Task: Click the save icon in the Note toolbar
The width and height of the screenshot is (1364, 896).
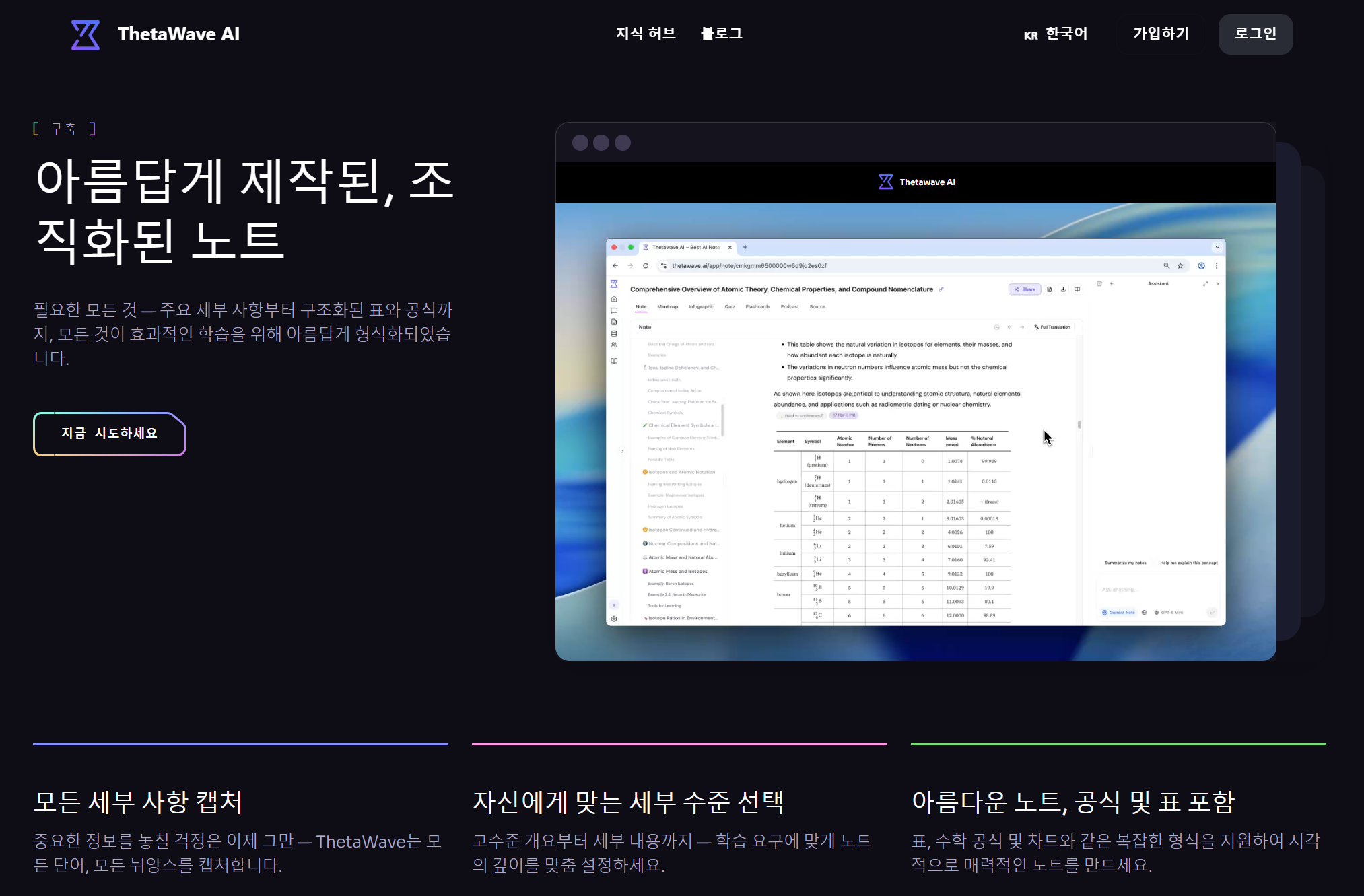Action: tap(997, 327)
